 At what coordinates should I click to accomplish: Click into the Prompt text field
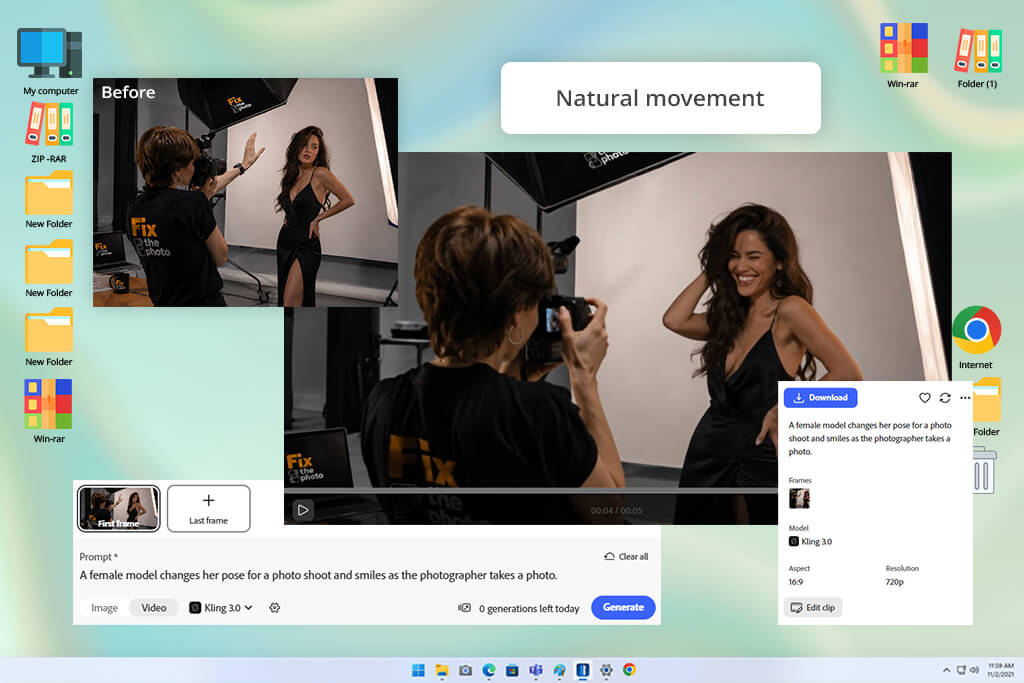click(318, 575)
